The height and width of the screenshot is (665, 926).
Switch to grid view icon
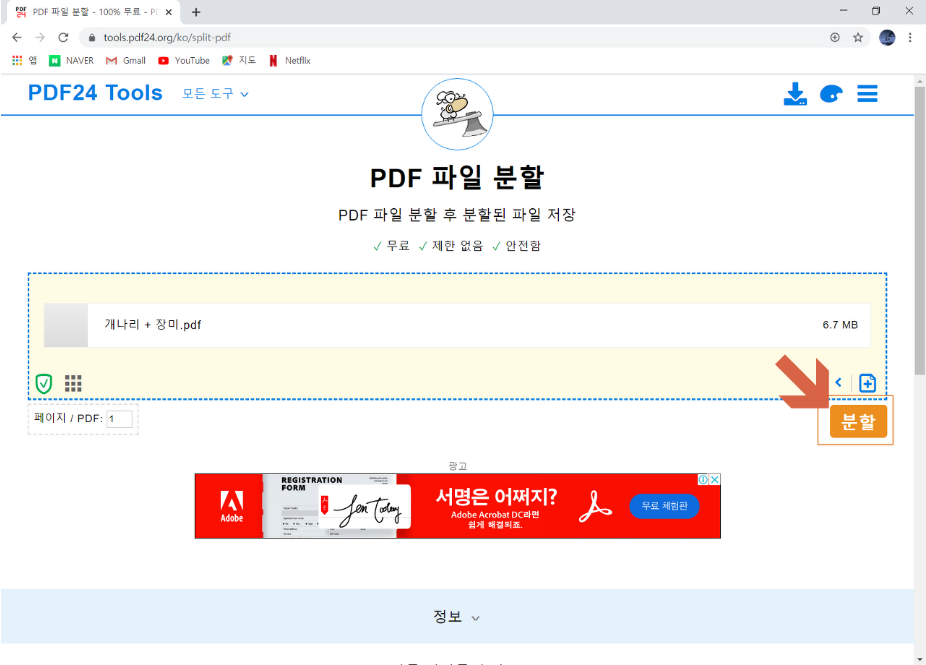coord(73,383)
